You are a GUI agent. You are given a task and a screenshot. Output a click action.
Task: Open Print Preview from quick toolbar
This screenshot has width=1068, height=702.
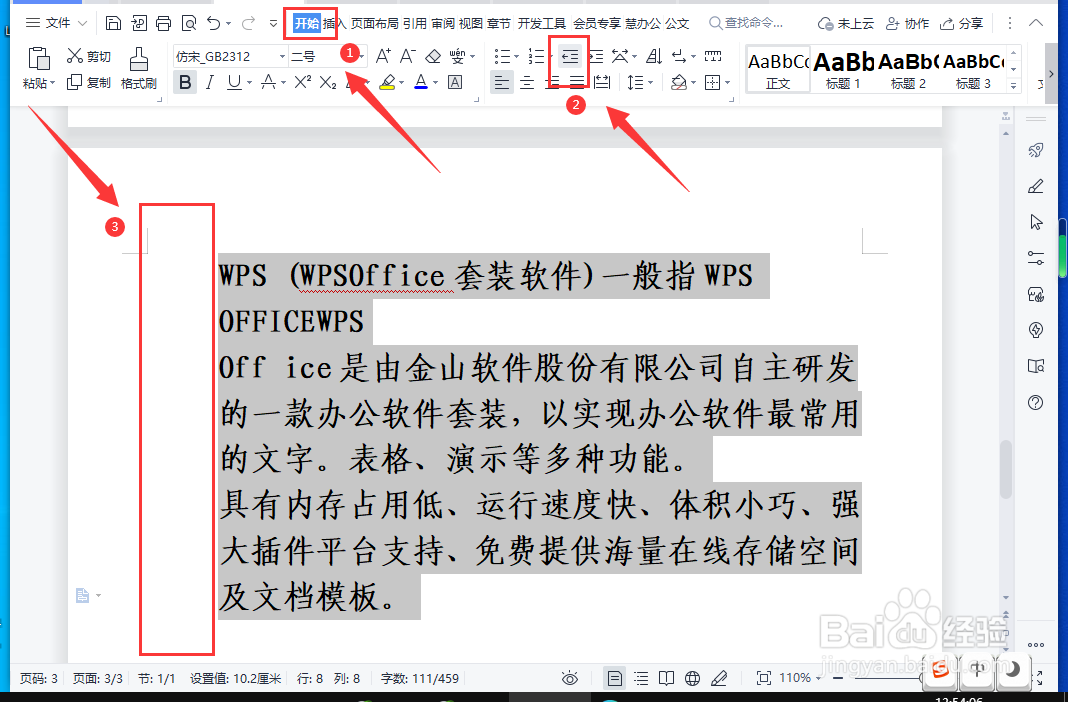tap(189, 24)
